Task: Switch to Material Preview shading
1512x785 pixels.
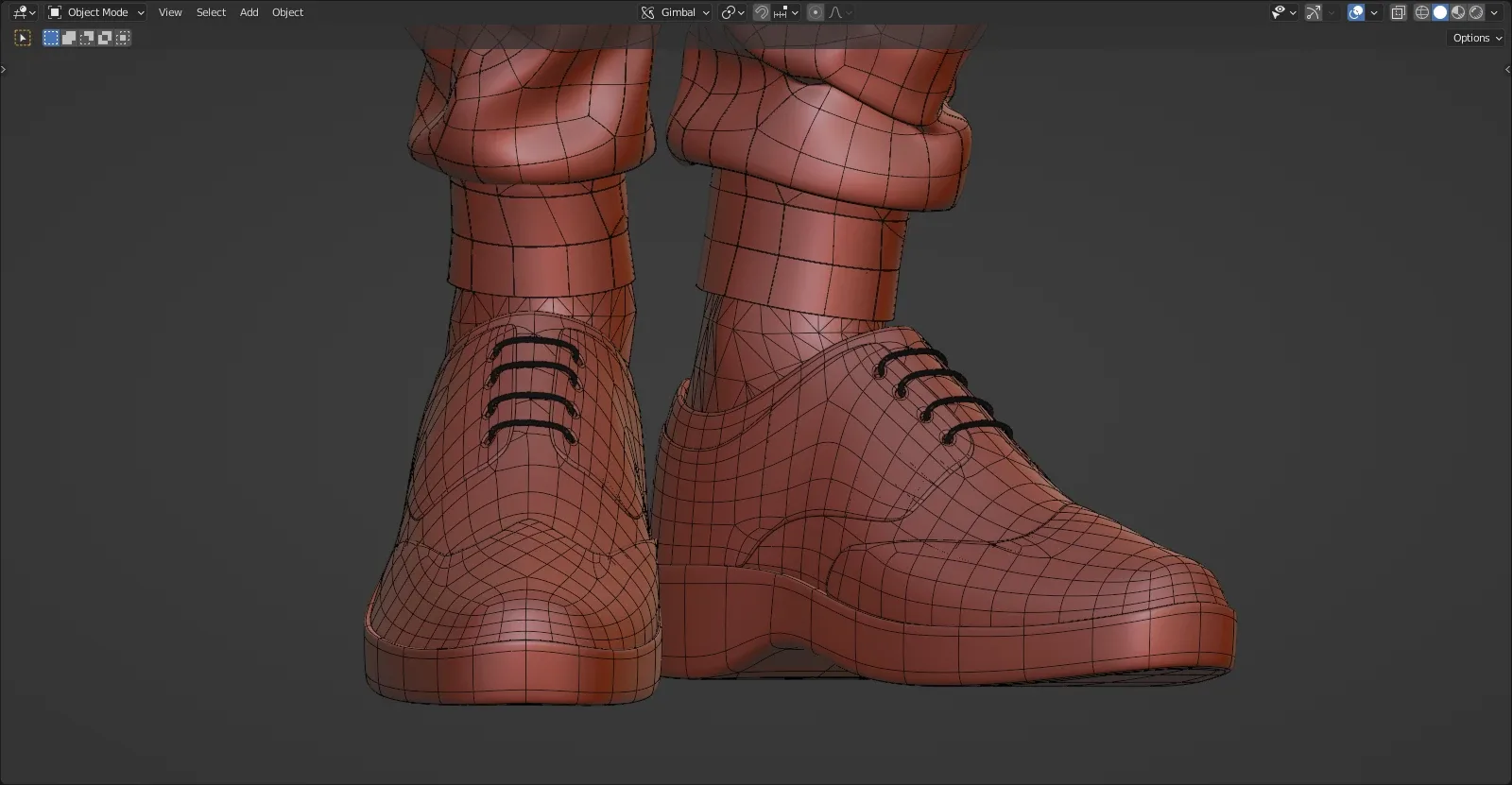Action: point(1458,12)
